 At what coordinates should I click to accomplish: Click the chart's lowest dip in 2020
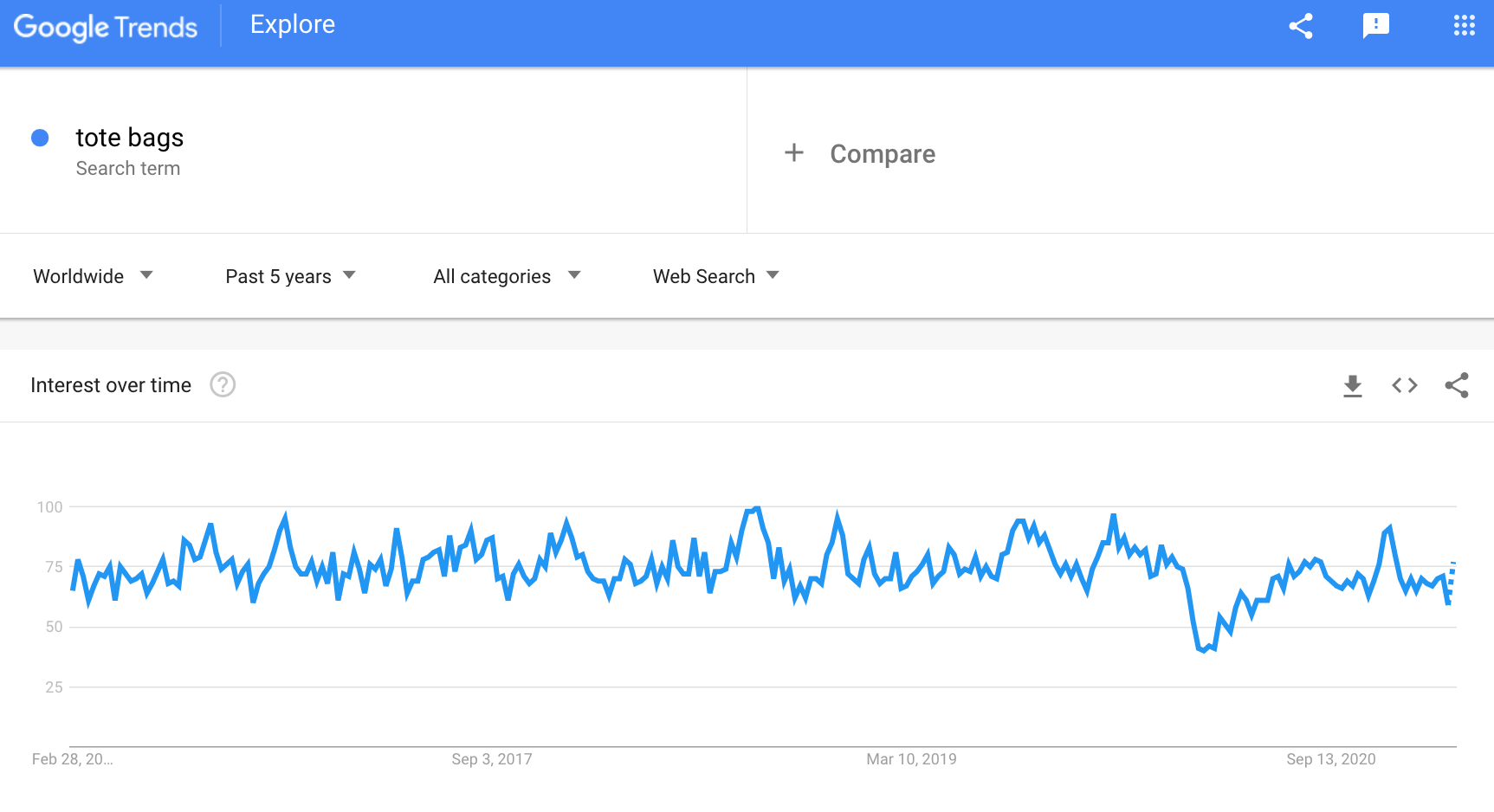click(x=1204, y=650)
